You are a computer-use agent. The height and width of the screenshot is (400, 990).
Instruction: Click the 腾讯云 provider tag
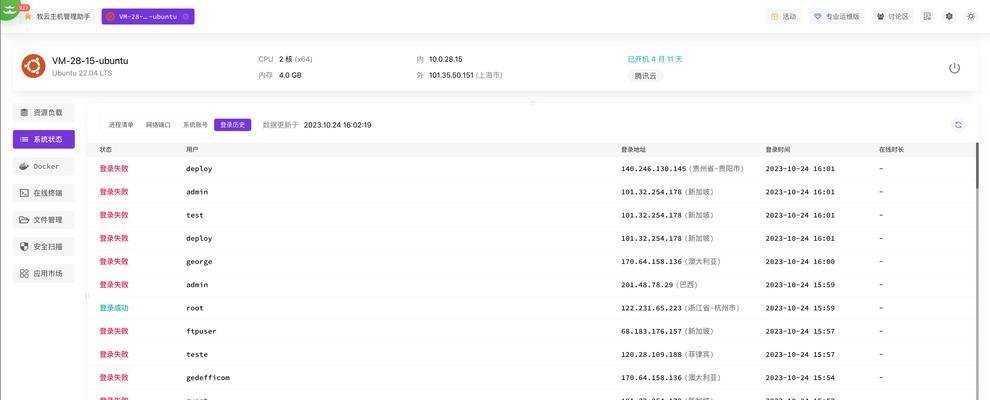pyautogui.click(x=645, y=76)
